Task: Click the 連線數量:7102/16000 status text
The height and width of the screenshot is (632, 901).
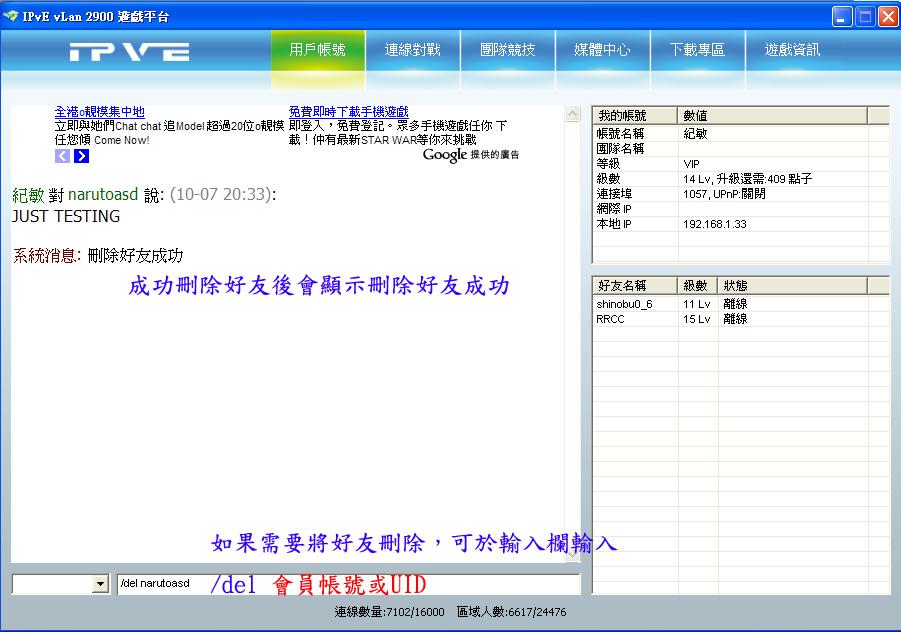Action: 390,612
